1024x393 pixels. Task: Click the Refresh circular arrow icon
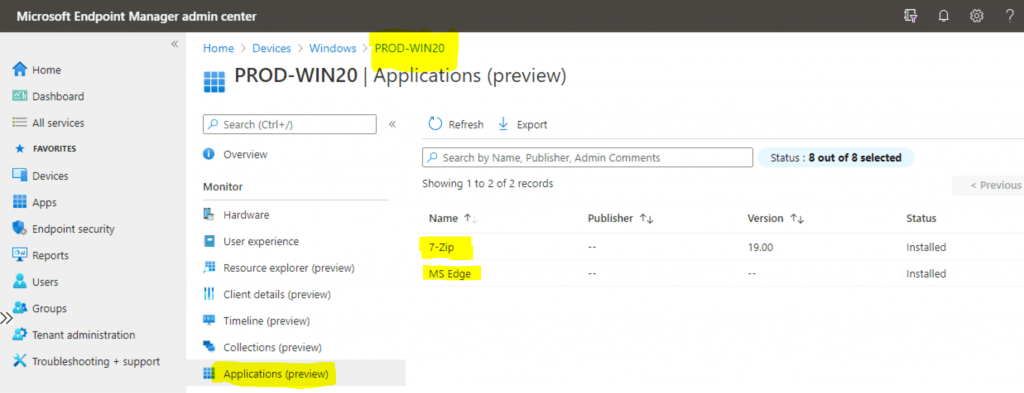click(x=435, y=124)
